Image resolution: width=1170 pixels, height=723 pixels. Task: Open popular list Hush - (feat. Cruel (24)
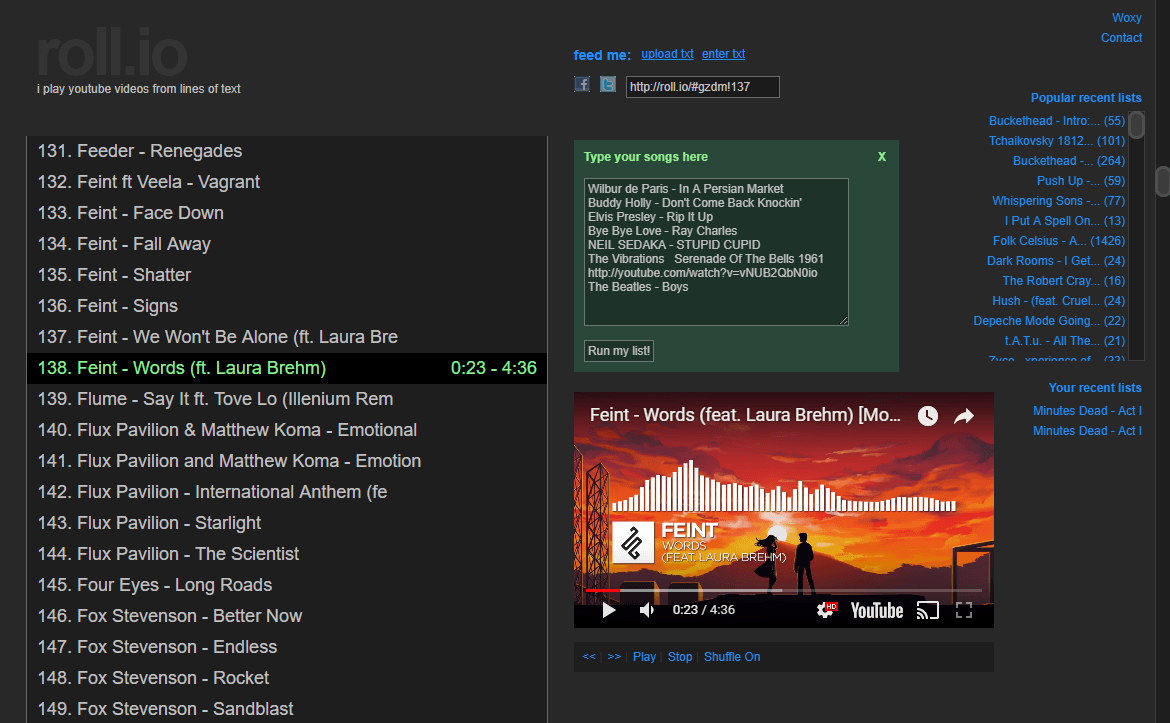point(1058,301)
